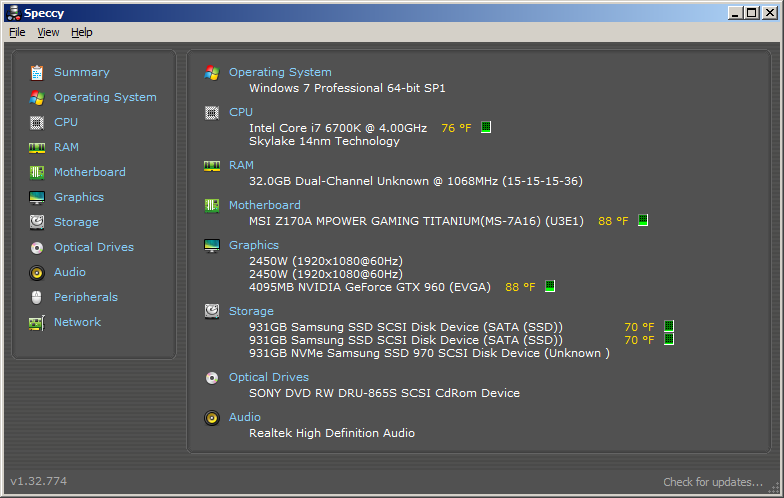
Task: Click Check for updates link
Action: coord(713,482)
